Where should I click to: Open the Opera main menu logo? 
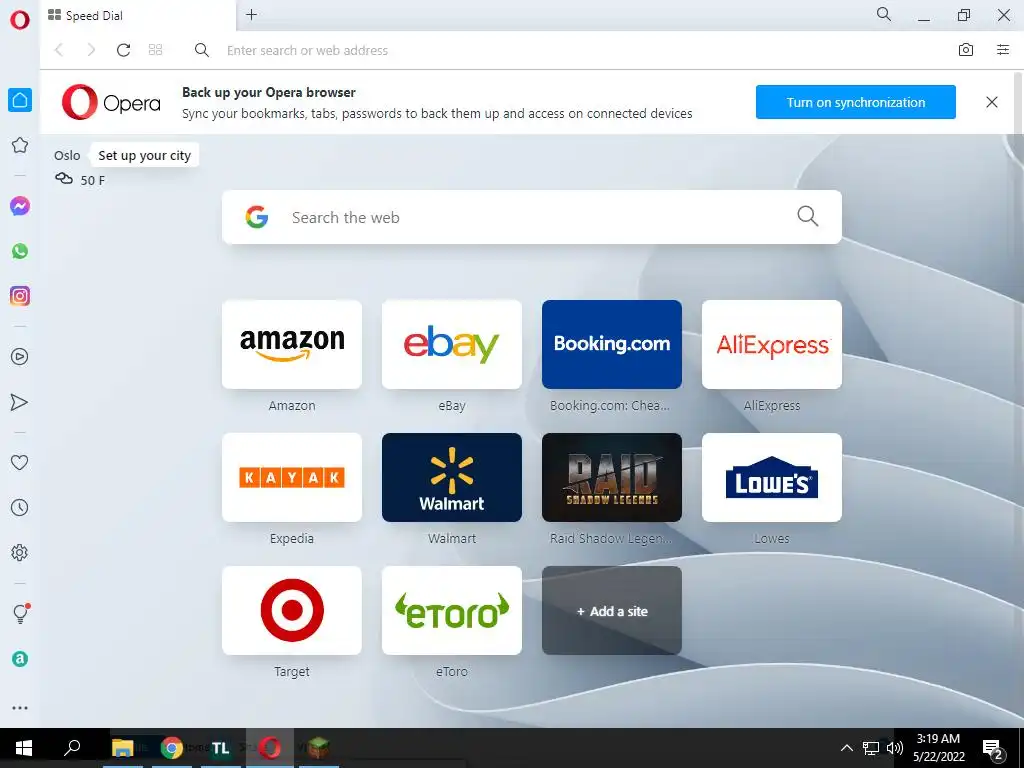20,20
